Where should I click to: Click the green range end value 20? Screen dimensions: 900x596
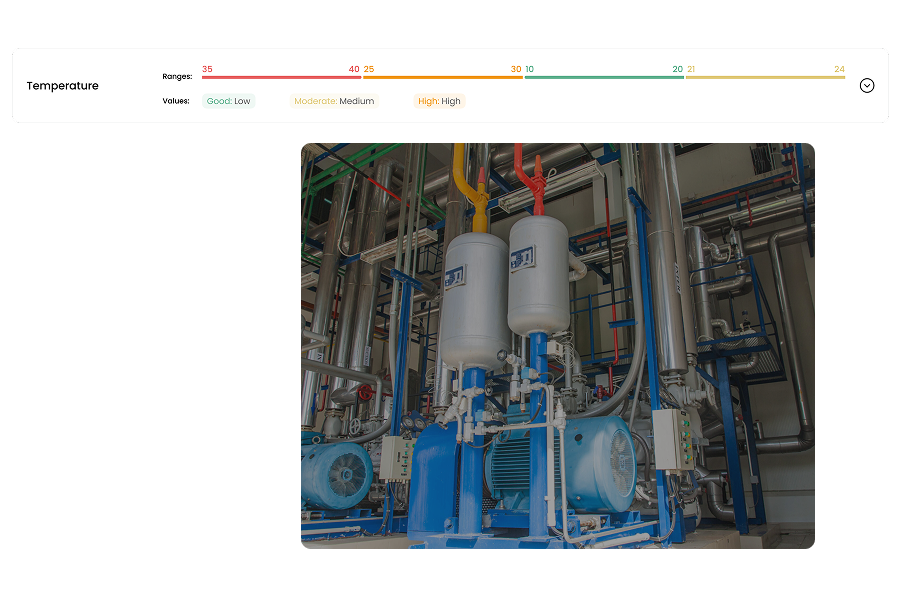(x=677, y=69)
